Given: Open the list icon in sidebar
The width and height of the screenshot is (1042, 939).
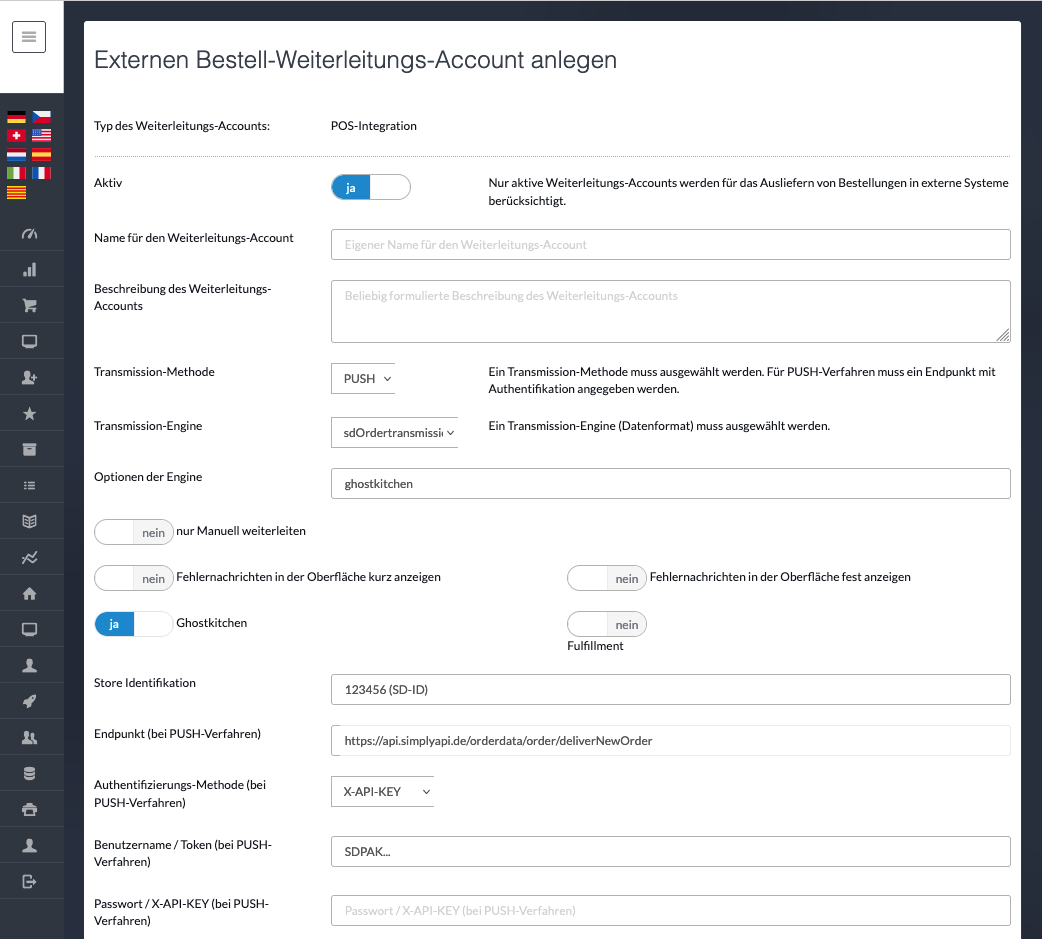Looking at the screenshot, I should click(x=29, y=485).
